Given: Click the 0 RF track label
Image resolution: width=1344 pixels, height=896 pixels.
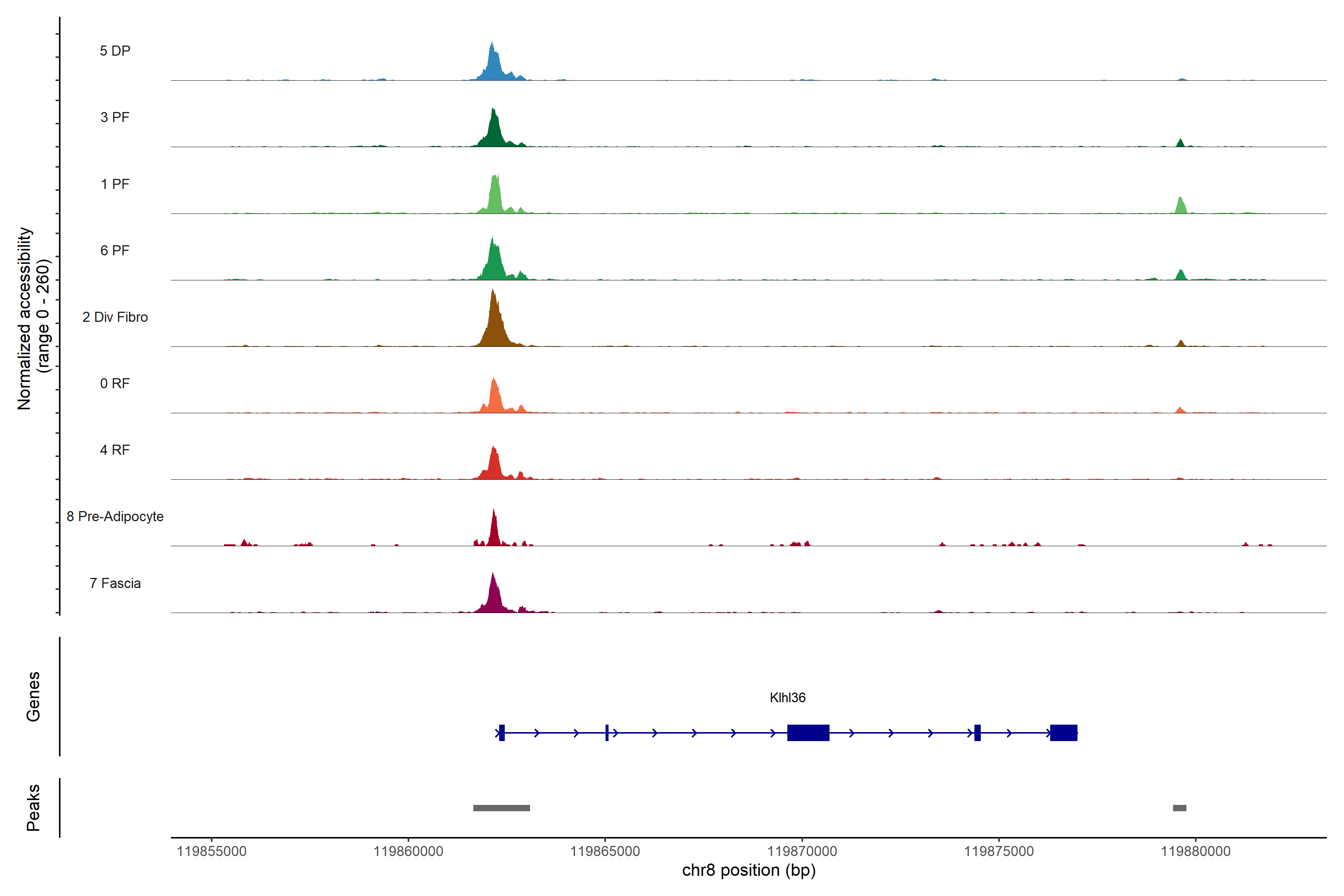Looking at the screenshot, I should click(115, 383).
